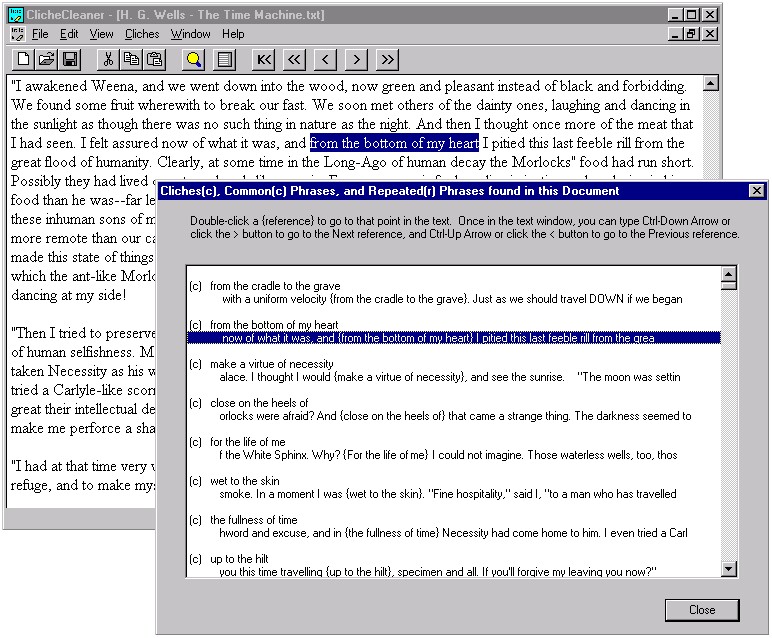Copy selection using the copy icon
The image size is (772, 638).
tap(131, 60)
